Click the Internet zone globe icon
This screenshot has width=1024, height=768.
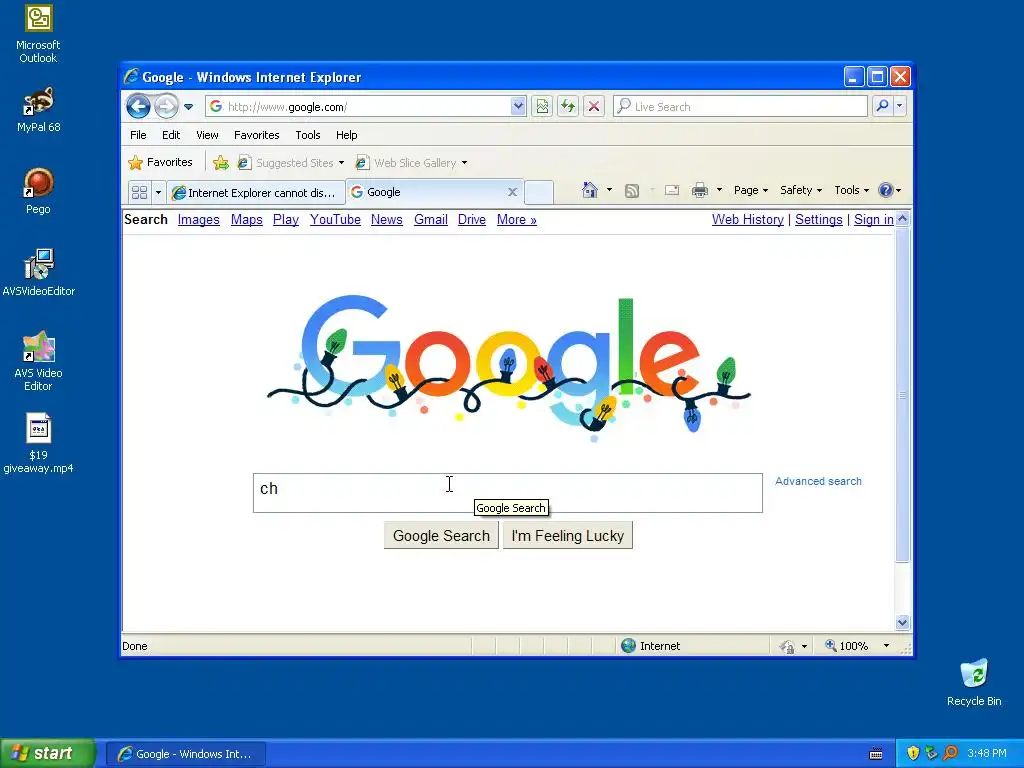[628, 646]
